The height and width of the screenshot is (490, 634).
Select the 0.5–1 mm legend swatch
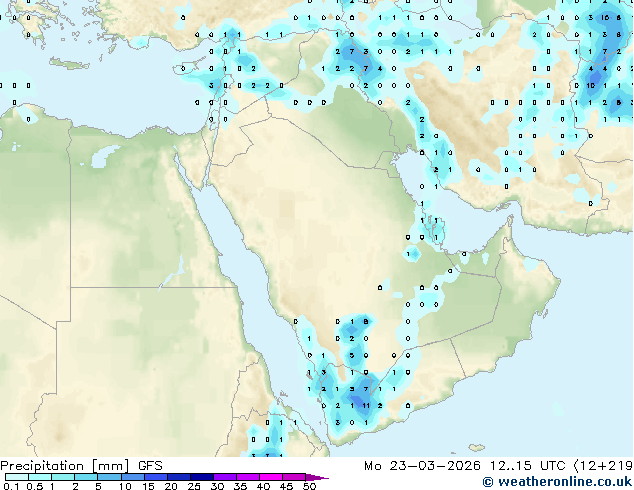pos(40,477)
